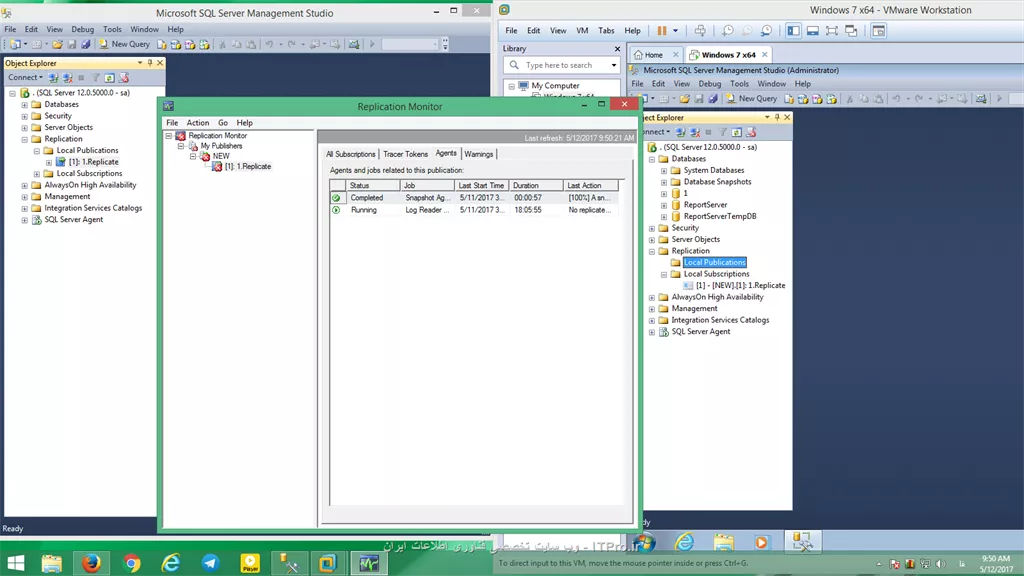This screenshot has width=1024, height=576.
Task: Open Windows Start button on host taskbar
Action: 16,563
